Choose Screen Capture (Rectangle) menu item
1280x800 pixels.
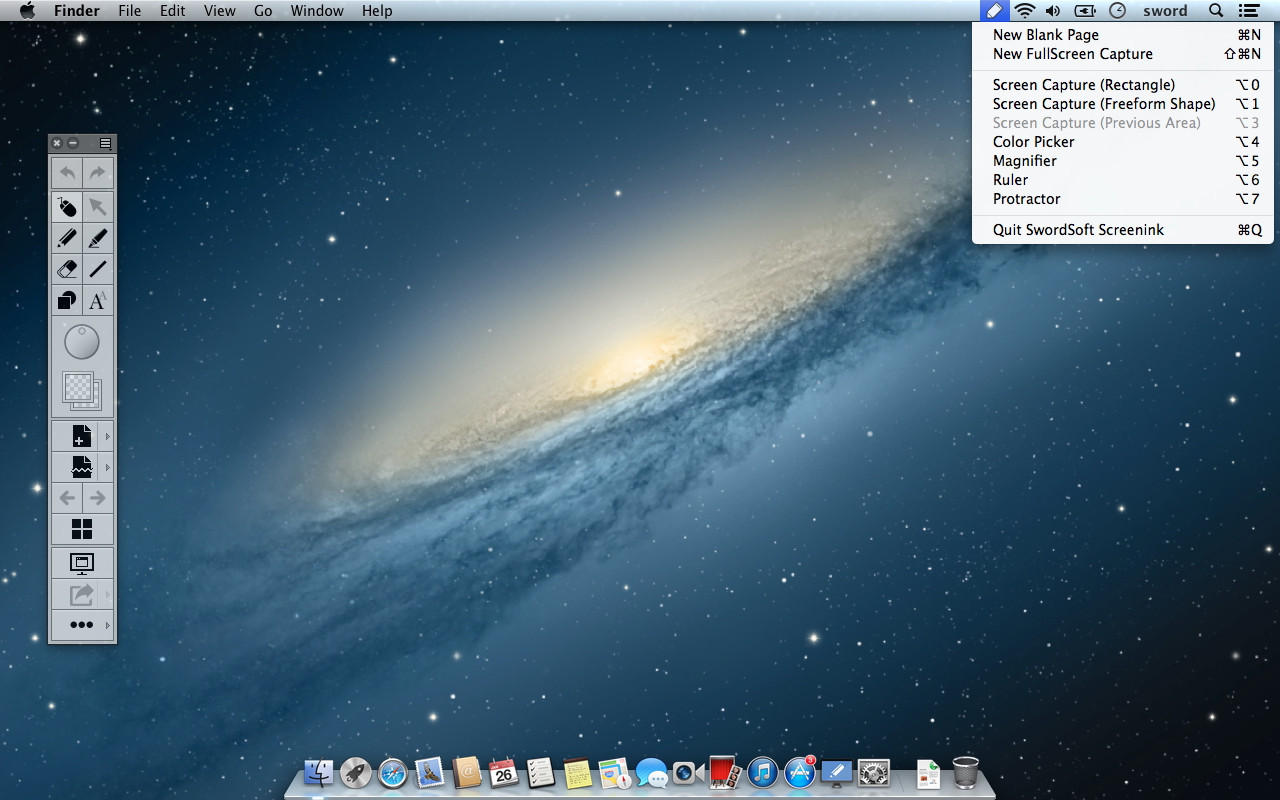(1083, 85)
